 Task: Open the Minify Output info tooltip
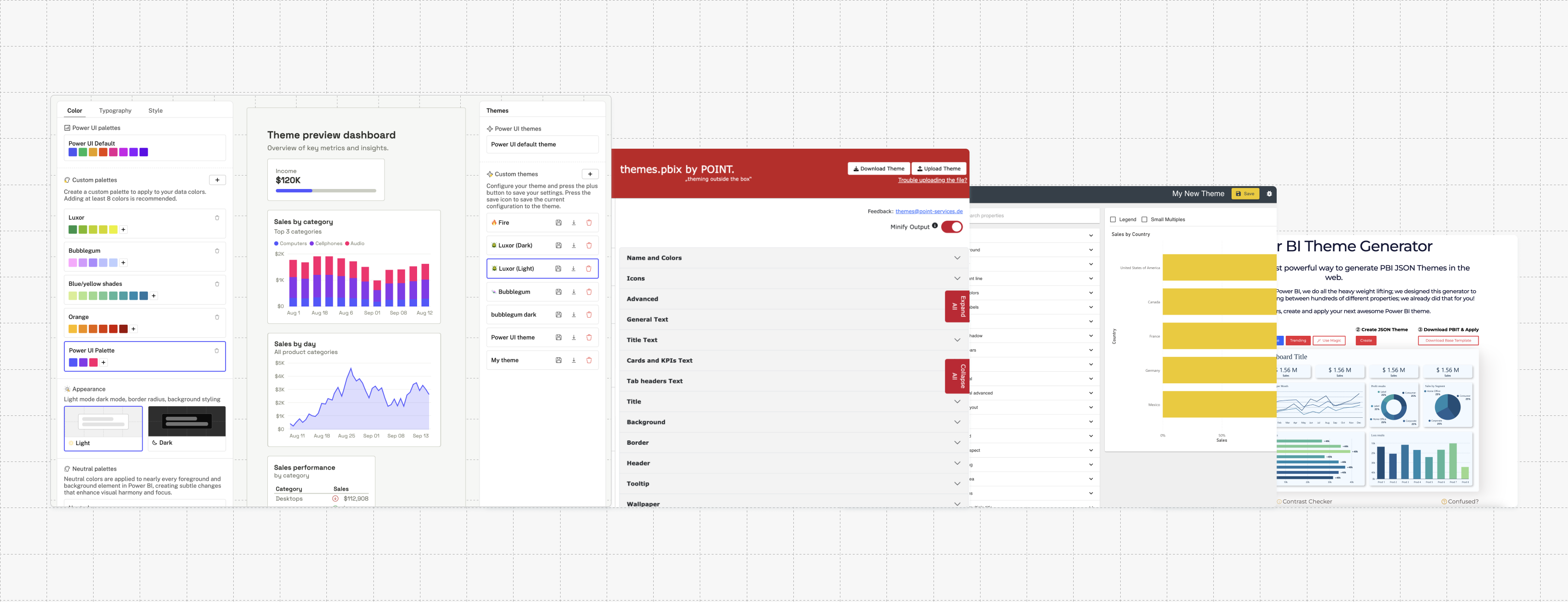(935, 226)
